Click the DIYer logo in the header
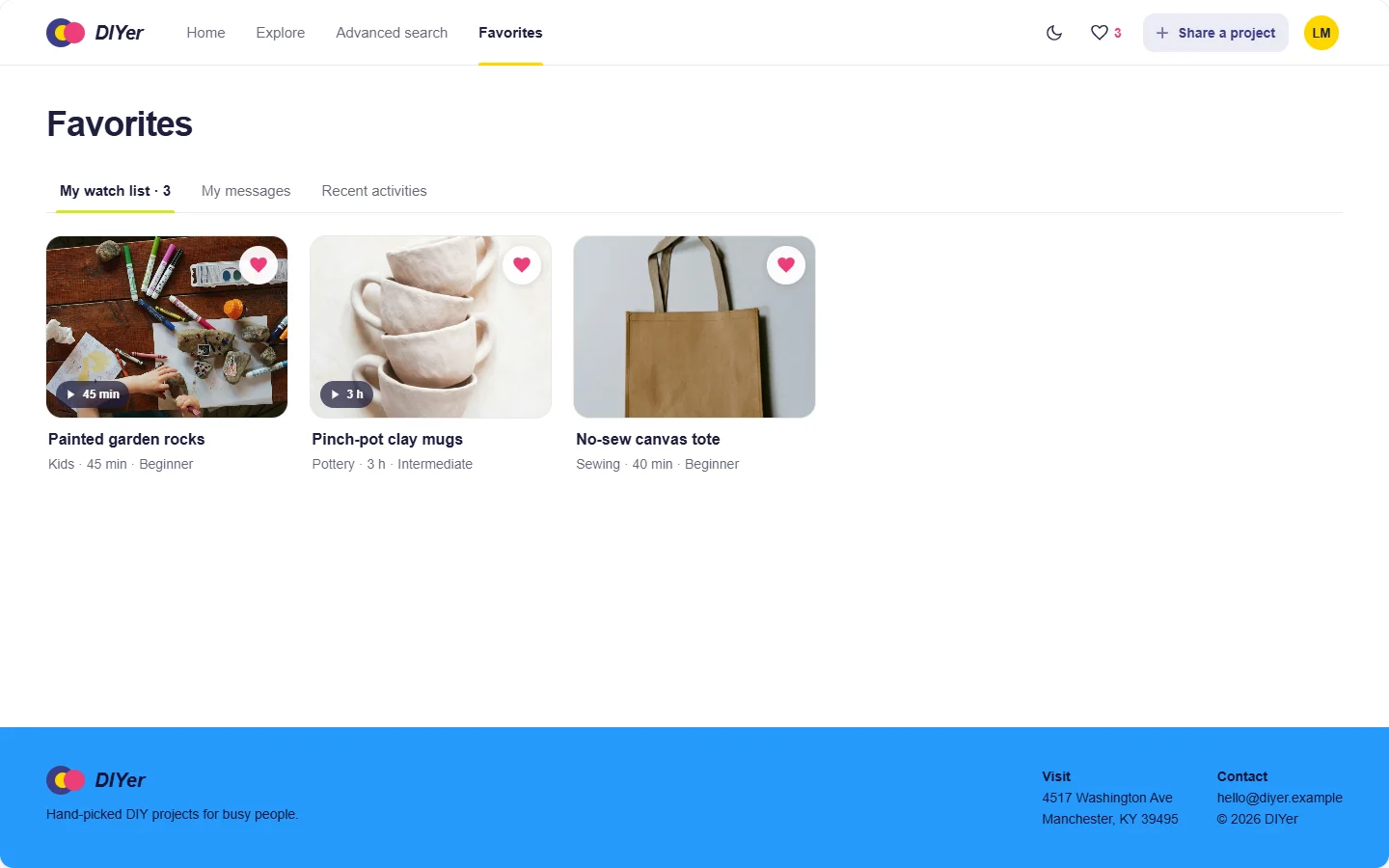 tap(95, 33)
